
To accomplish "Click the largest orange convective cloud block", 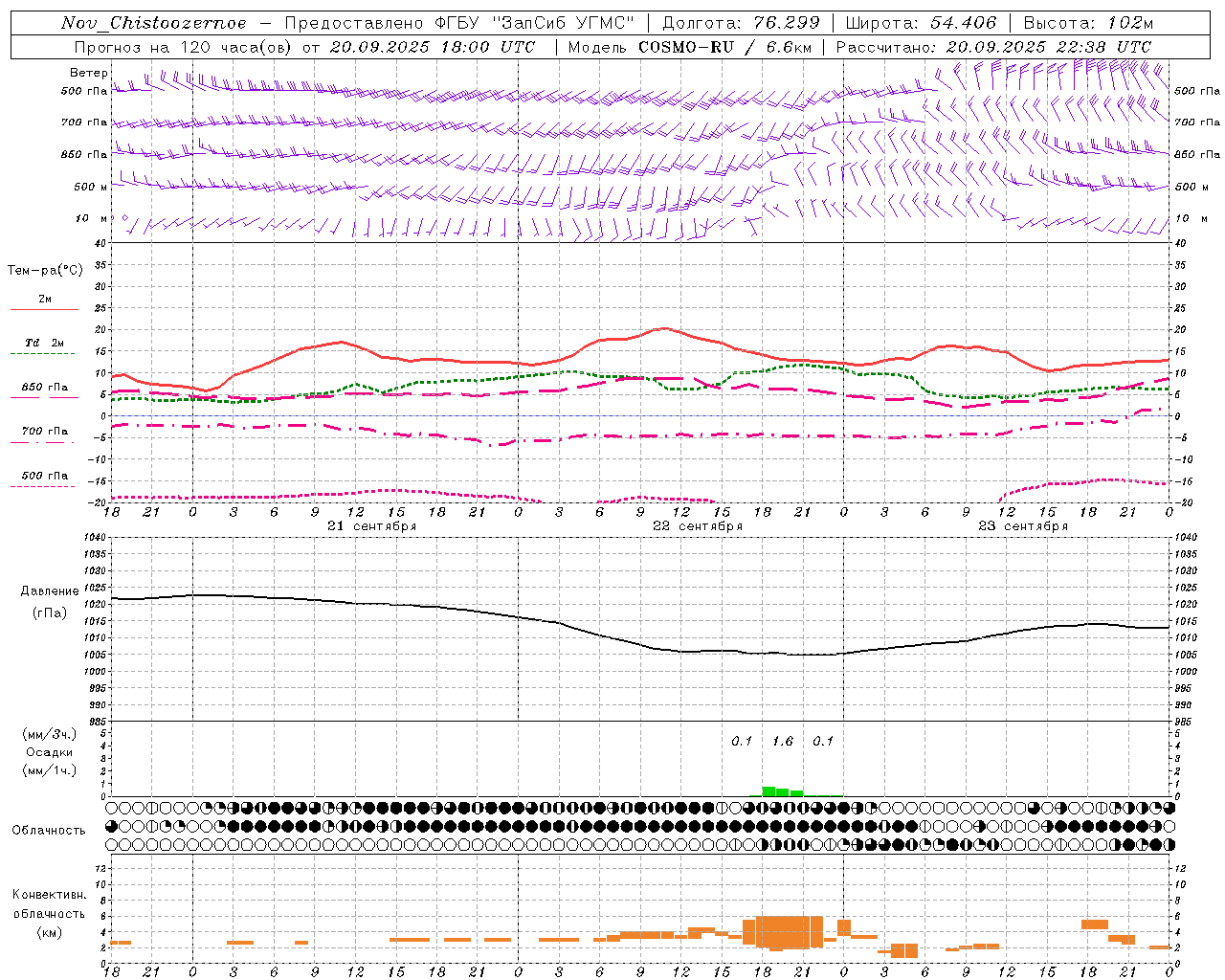I will coord(790,931).
